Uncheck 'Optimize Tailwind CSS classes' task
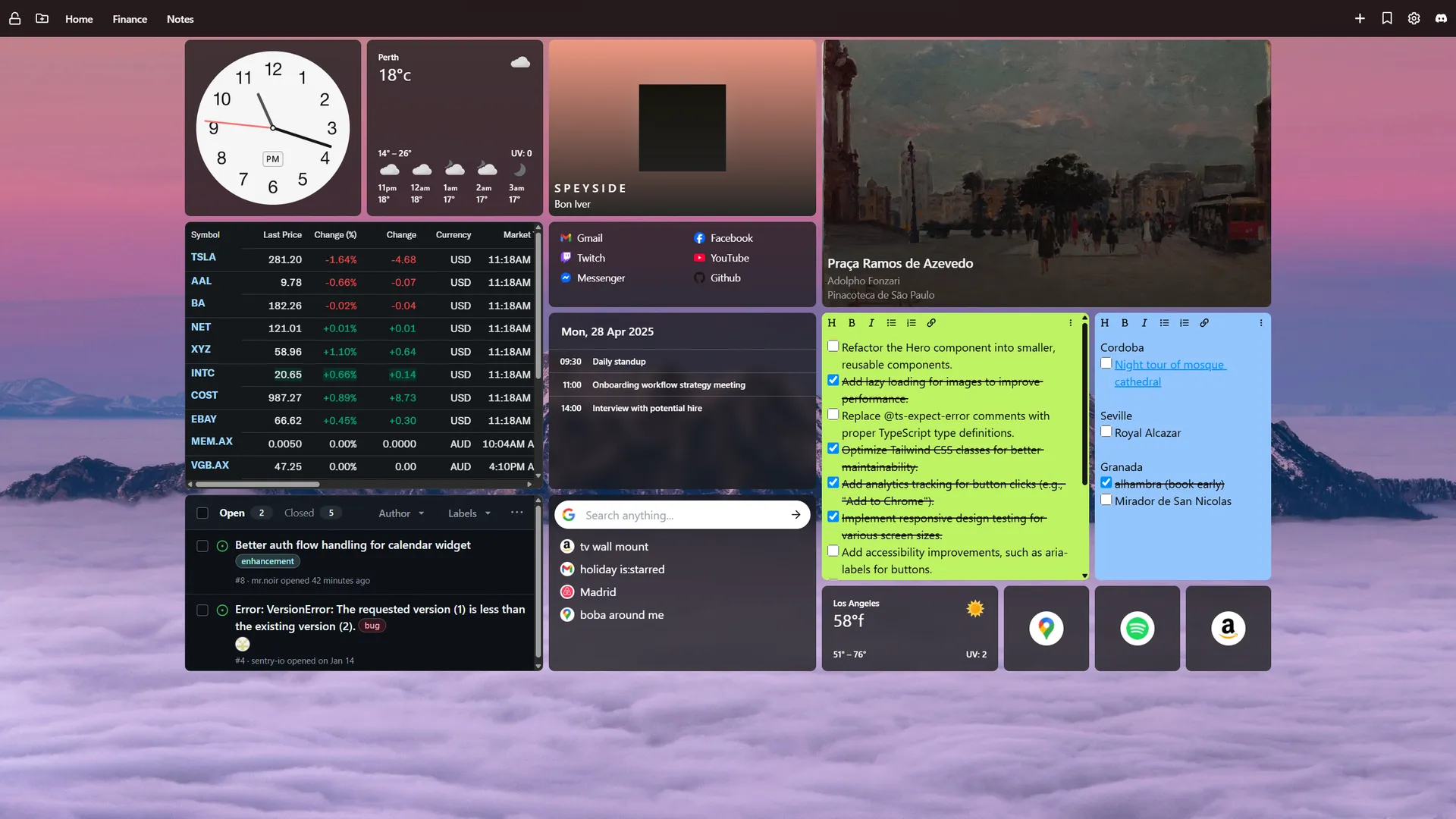The image size is (1456, 819). coord(833,449)
